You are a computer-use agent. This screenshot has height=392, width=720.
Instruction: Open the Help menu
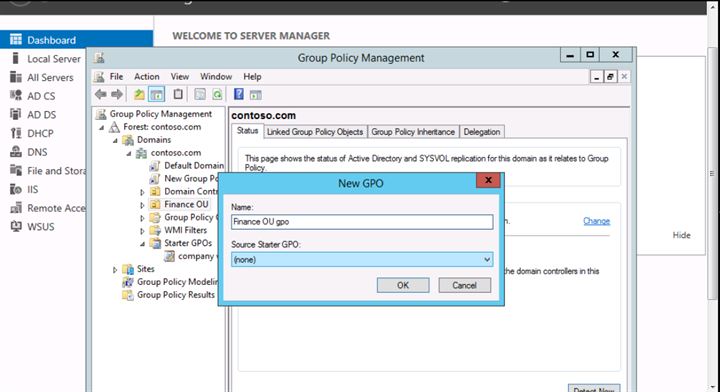pyautogui.click(x=252, y=77)
